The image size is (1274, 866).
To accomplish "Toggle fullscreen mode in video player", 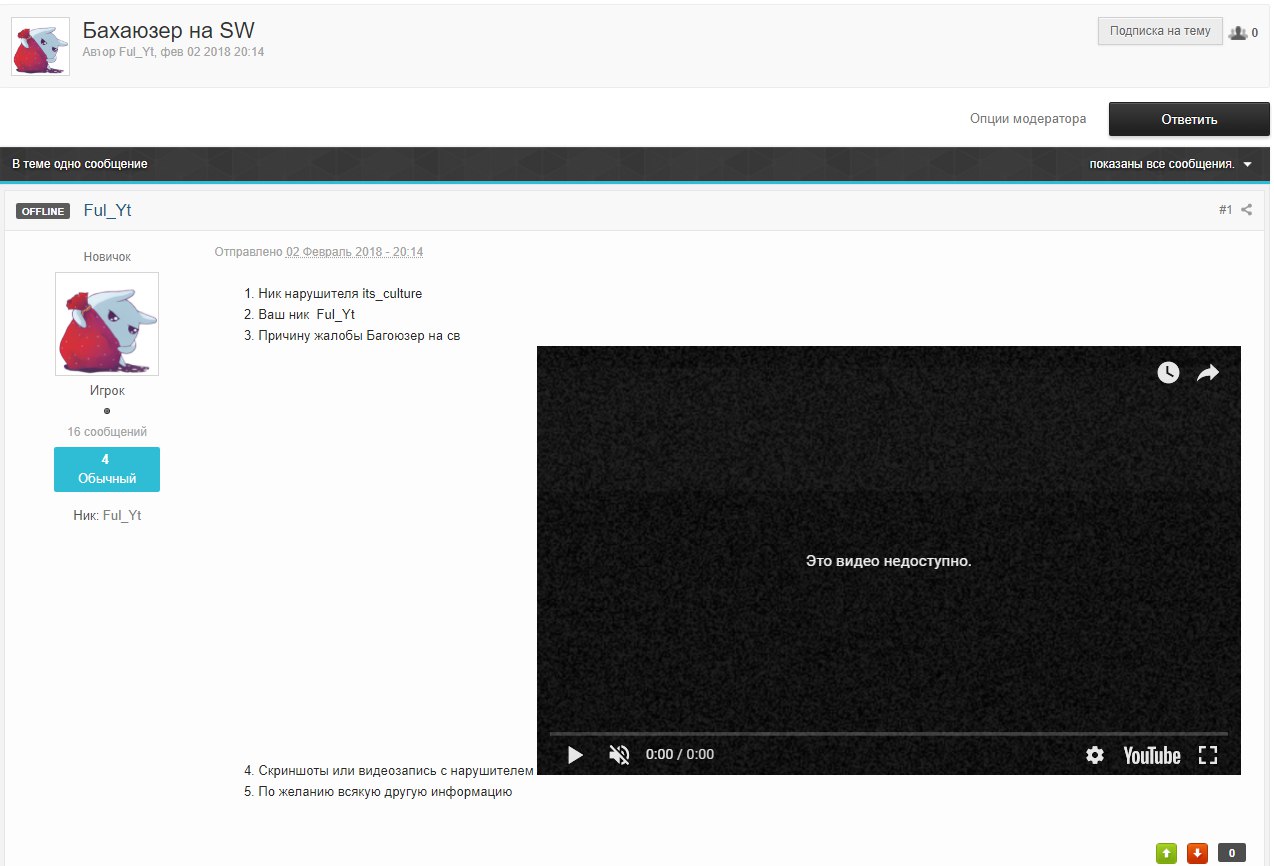I will tap(1208, 755).
